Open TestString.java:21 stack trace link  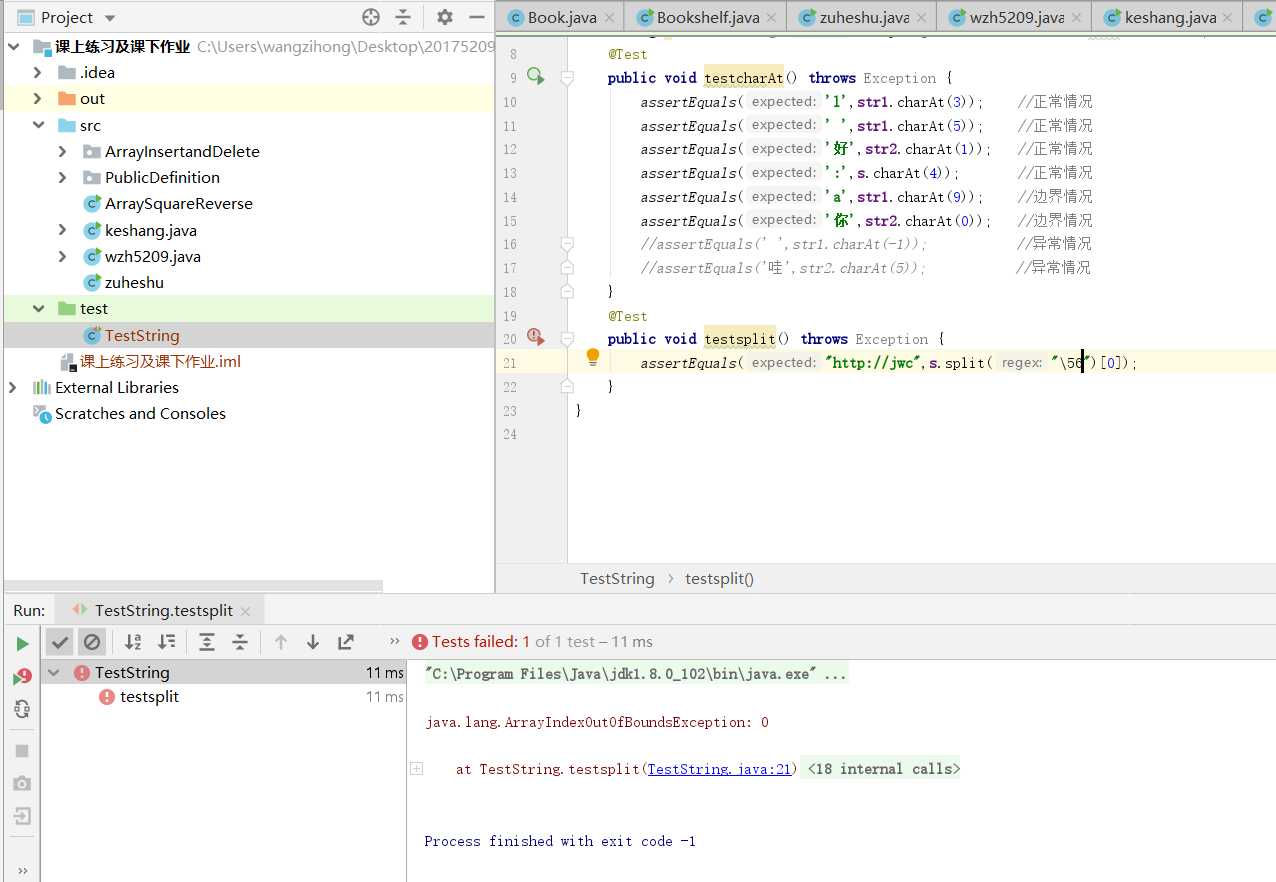pyautogui.click(x=719, y=769)
